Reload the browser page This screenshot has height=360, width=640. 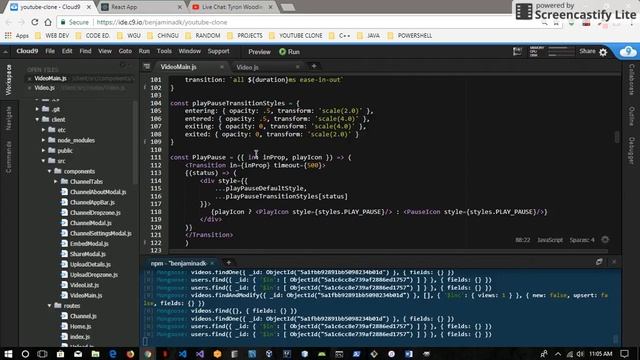tap(35, 22)
